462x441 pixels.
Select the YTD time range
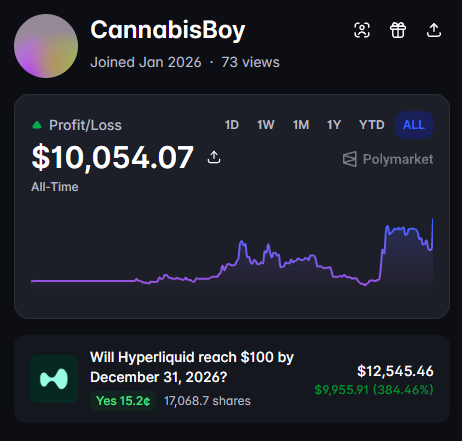372,125
